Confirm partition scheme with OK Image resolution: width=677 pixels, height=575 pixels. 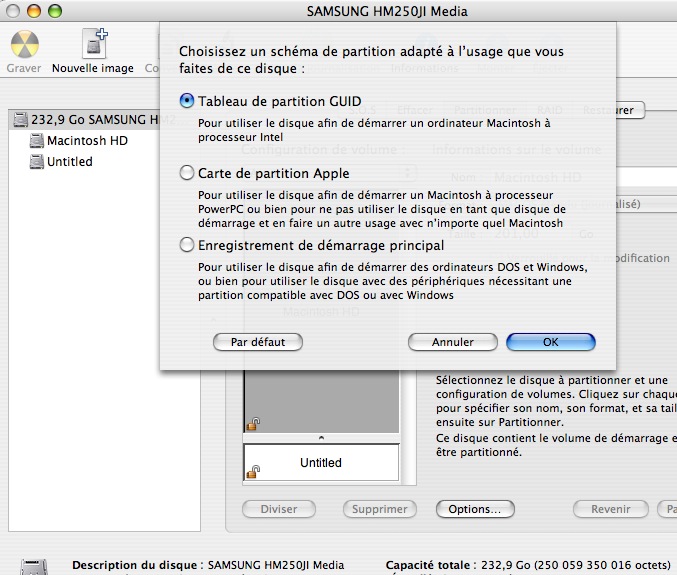pyautogui.click(x=550, y=342)
